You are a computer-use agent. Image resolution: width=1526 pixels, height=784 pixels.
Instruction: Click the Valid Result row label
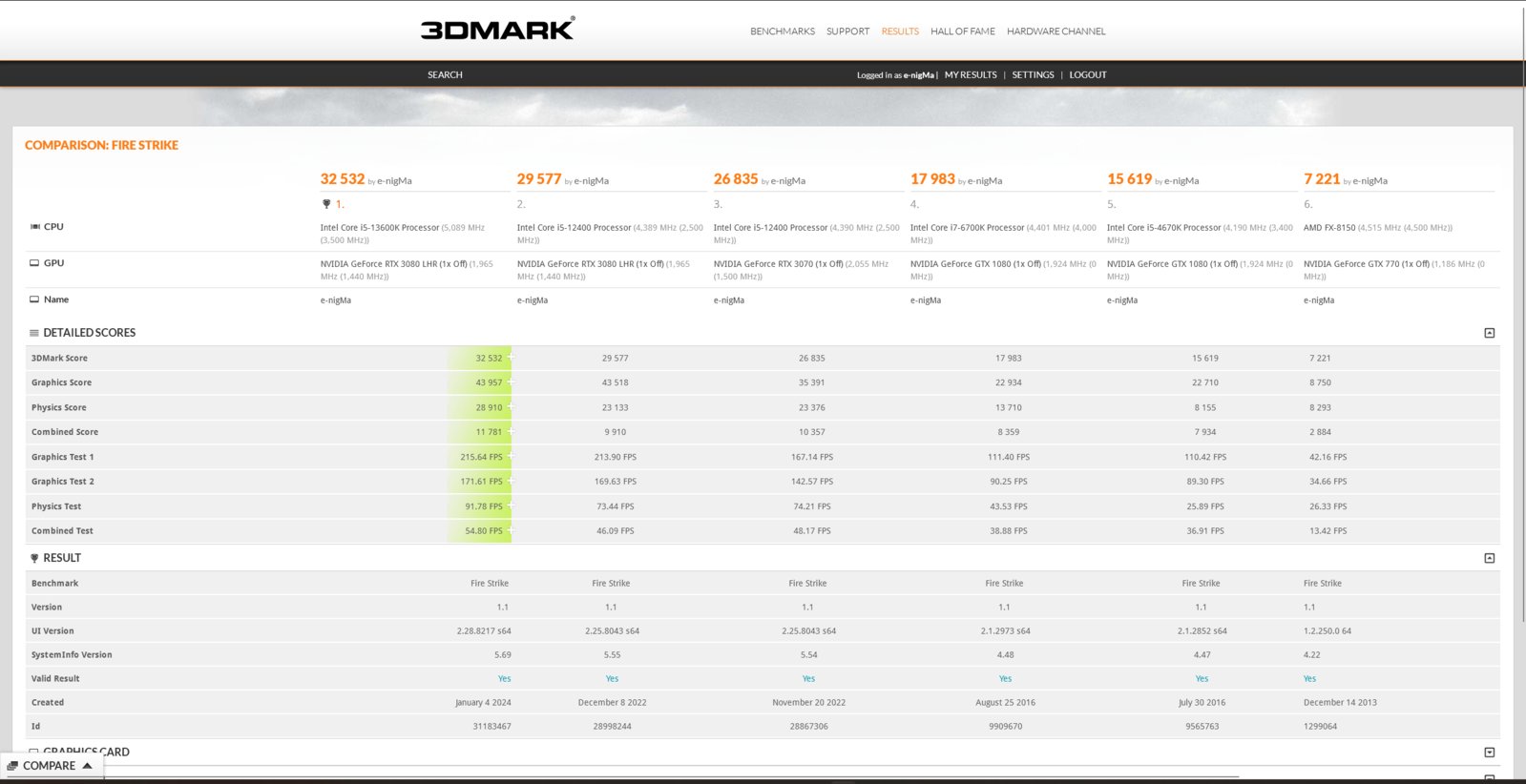(55, 679)
